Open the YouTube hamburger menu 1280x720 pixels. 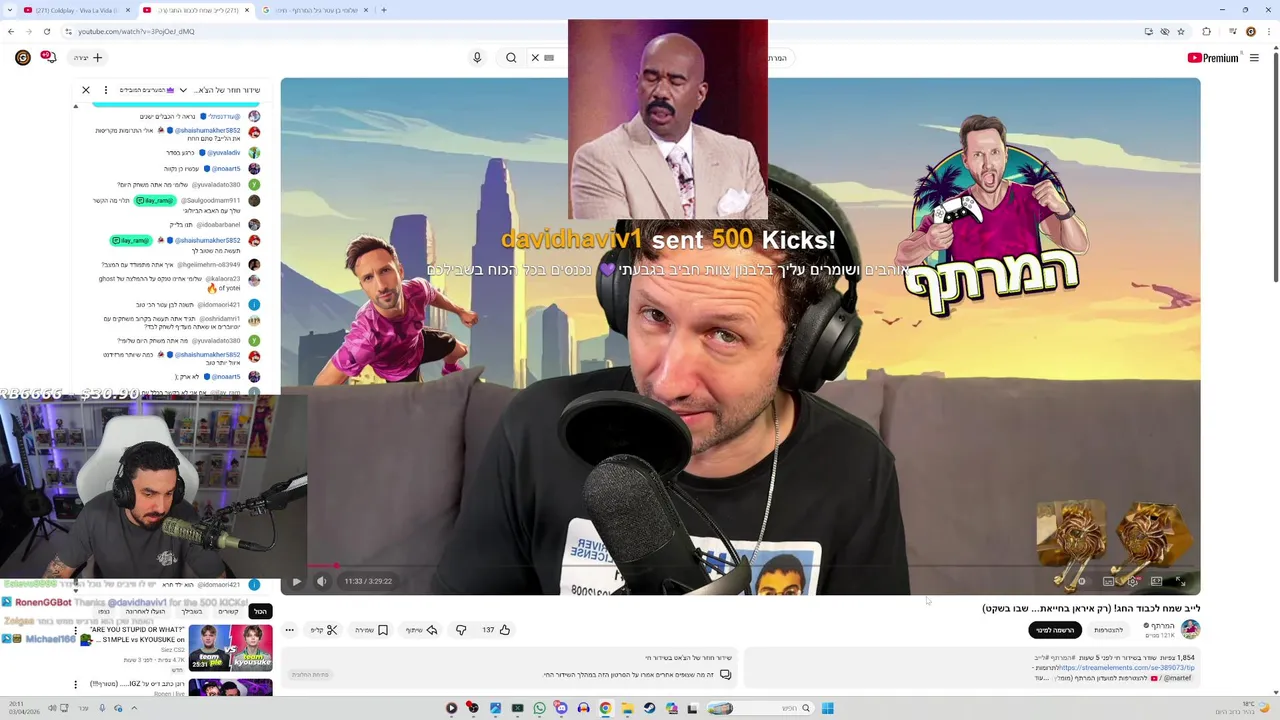(x=1254, y=58)
